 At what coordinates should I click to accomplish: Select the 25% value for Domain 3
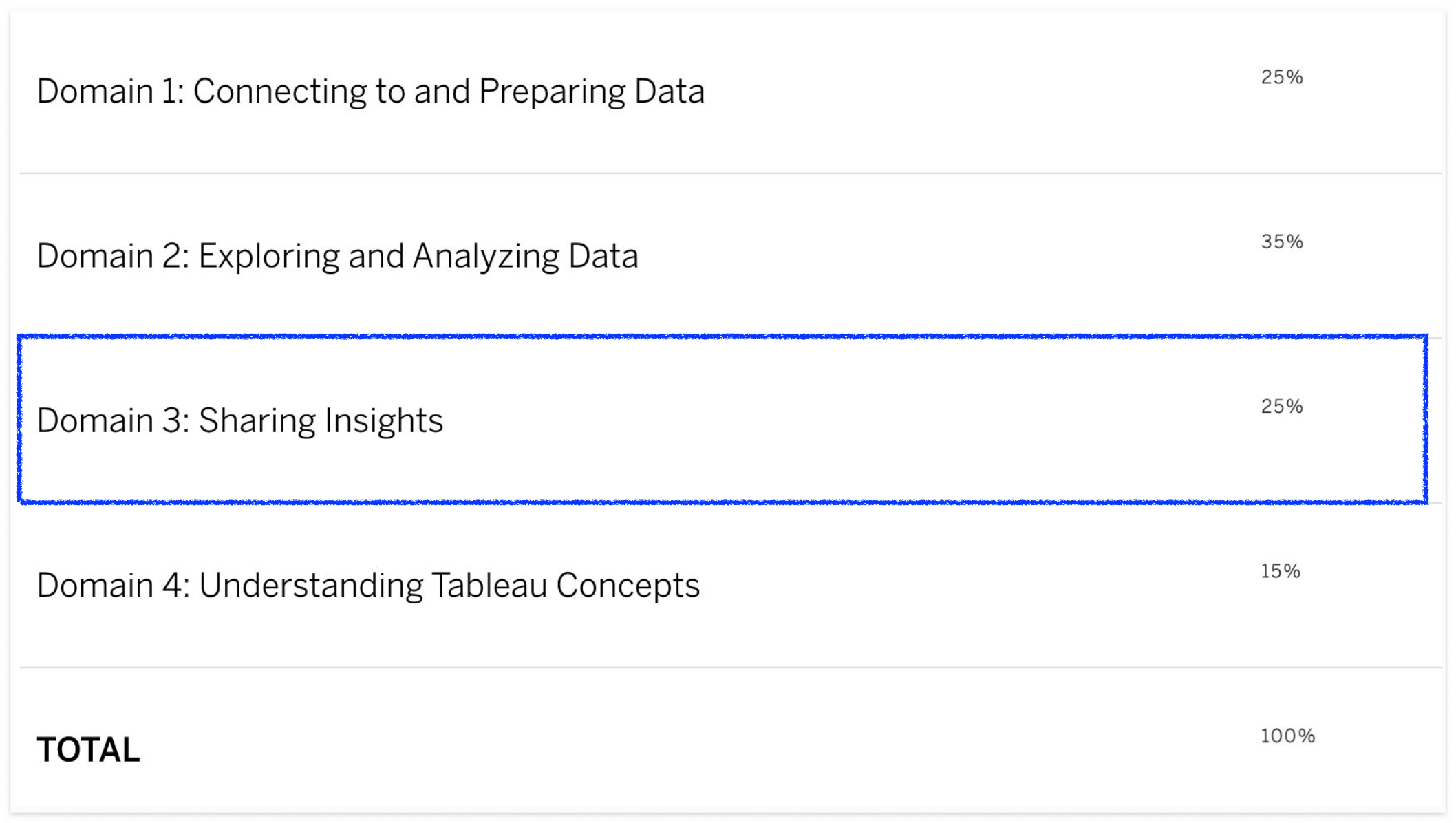(1282, 406)
